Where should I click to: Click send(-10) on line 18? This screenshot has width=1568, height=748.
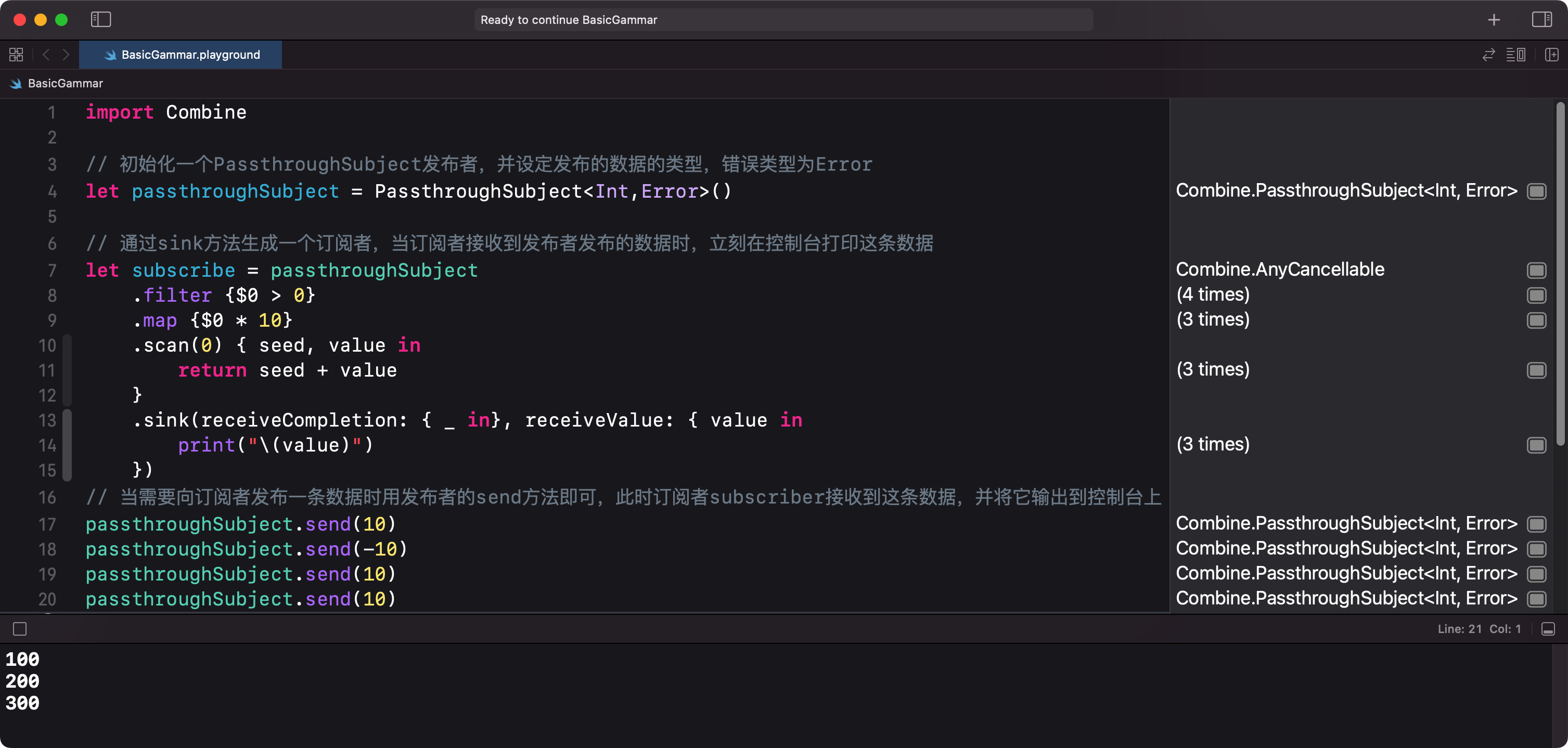coord(356,549)
